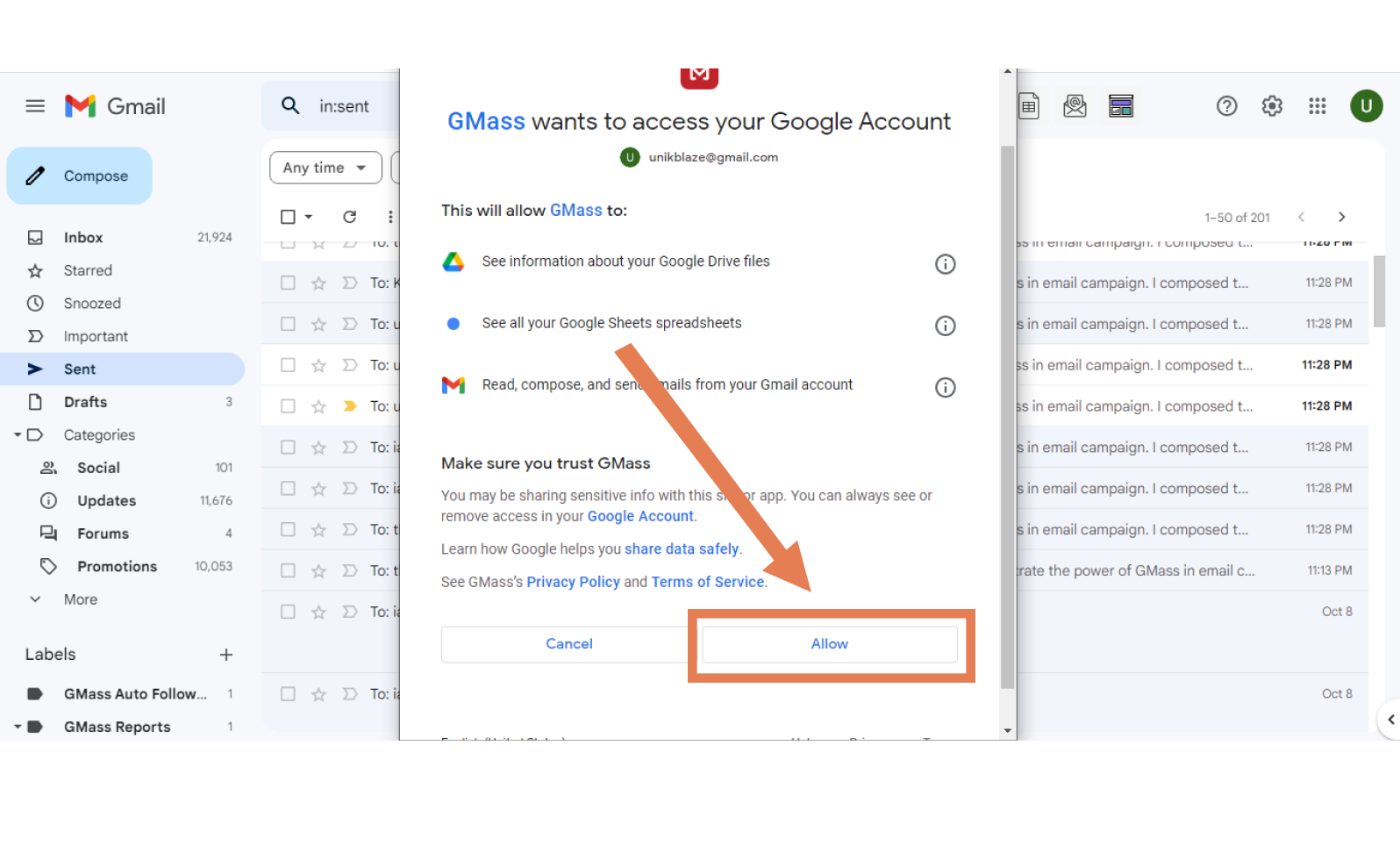
Task: Go to newer messages arrow
Action: 1302,217
